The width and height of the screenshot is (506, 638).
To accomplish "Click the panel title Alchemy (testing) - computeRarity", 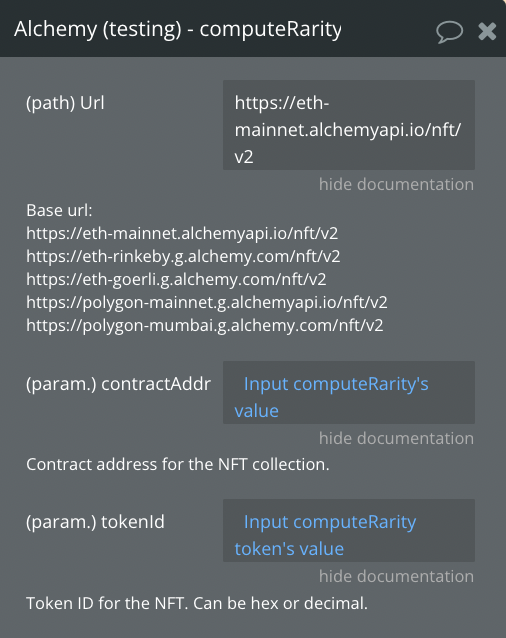I will pos(178,29).
